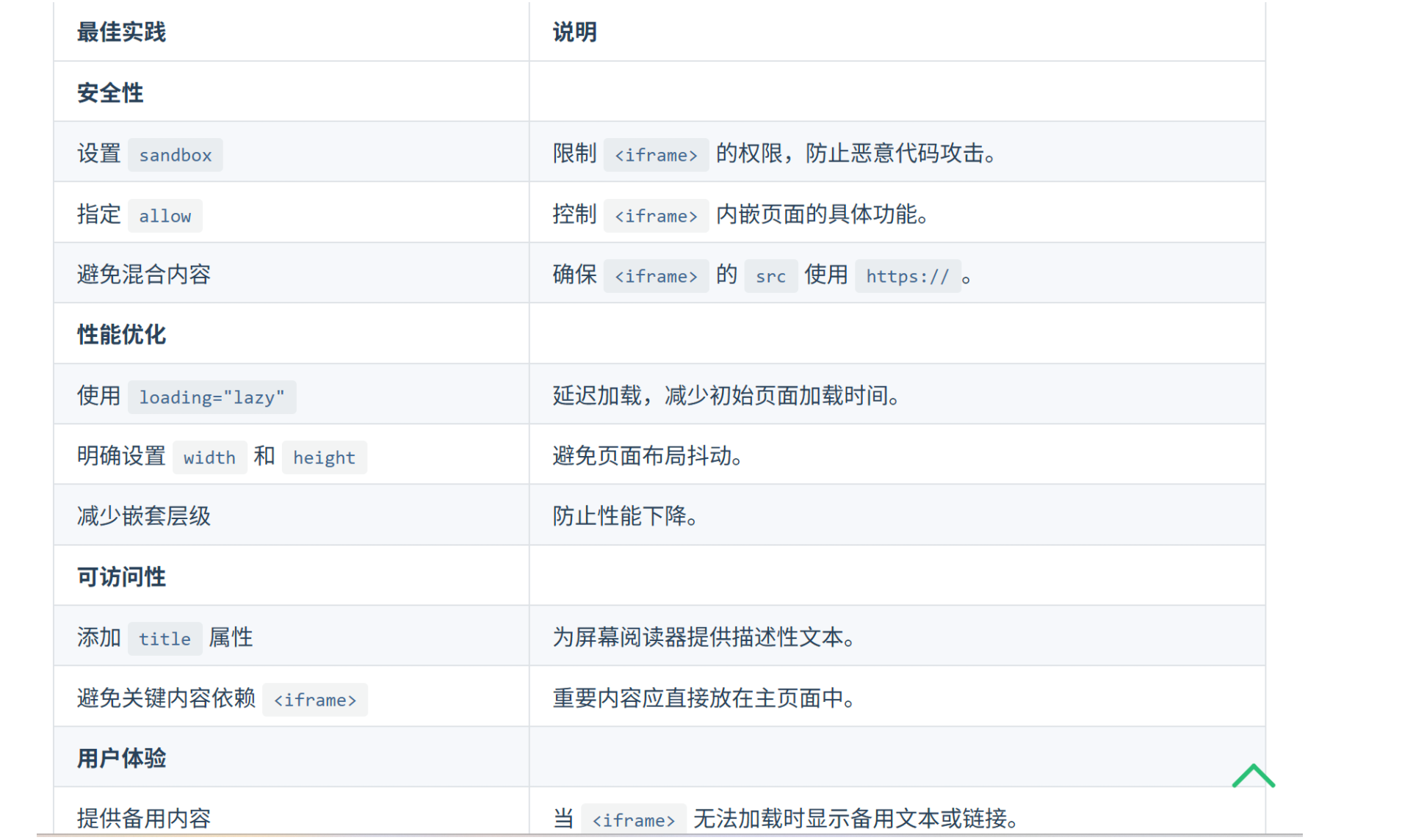Screen dimensions: 1424x840
Task: Click the 用户体验 section heading
Action: (121, 758)
